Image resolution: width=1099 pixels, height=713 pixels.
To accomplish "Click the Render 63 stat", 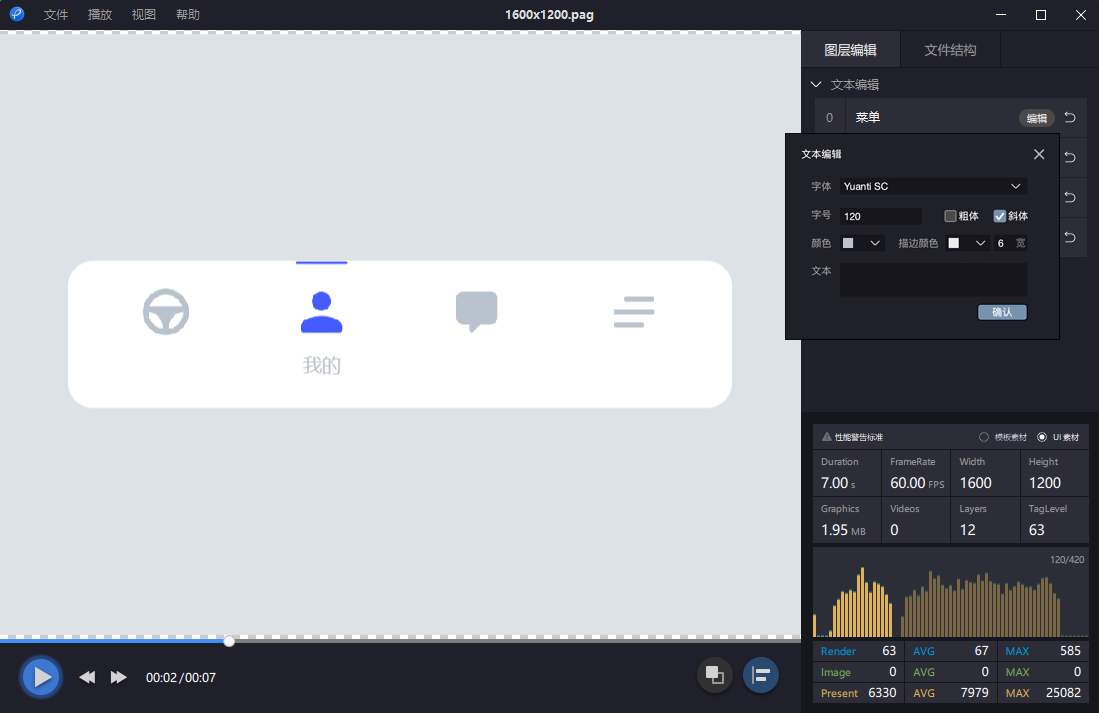I will (859, 651).
